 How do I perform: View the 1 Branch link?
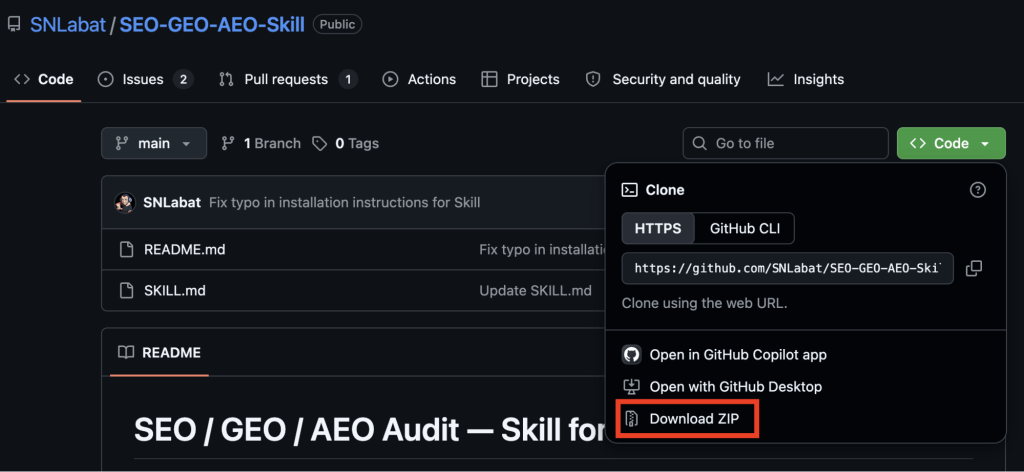coord(261,144)
